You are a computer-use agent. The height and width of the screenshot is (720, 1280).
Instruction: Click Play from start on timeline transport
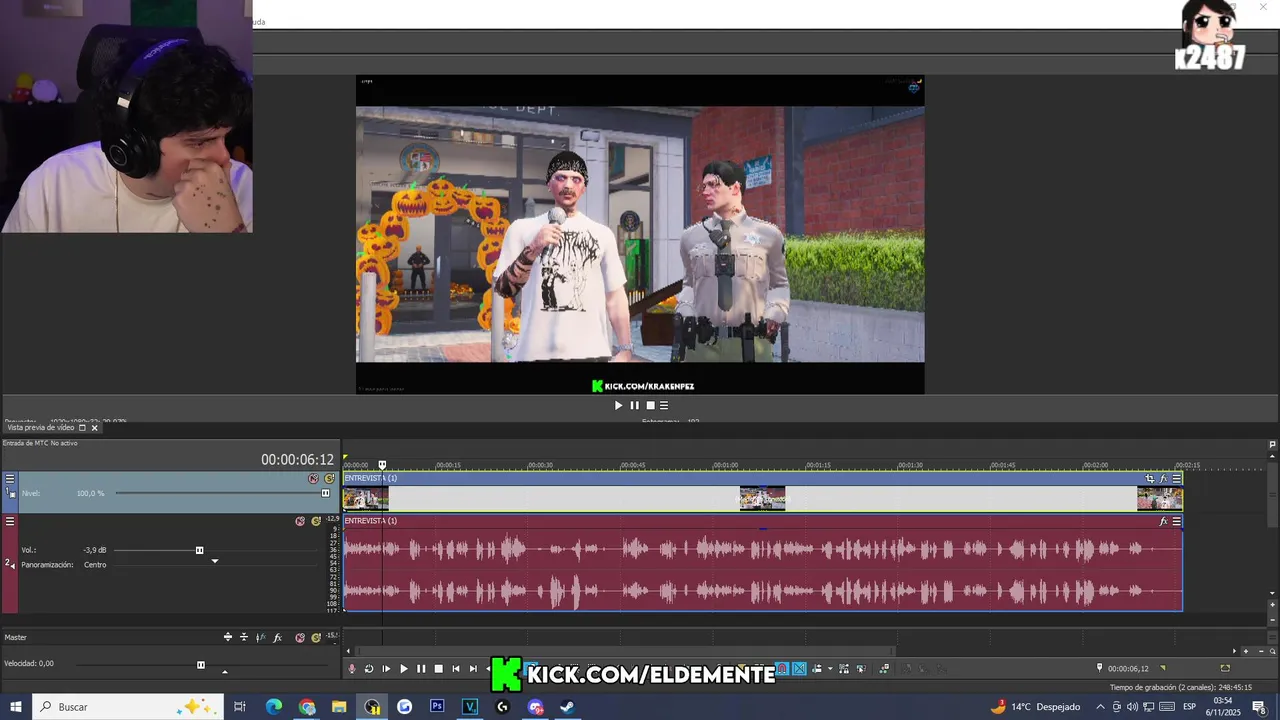pyautogui.click(x=386, y=669)
